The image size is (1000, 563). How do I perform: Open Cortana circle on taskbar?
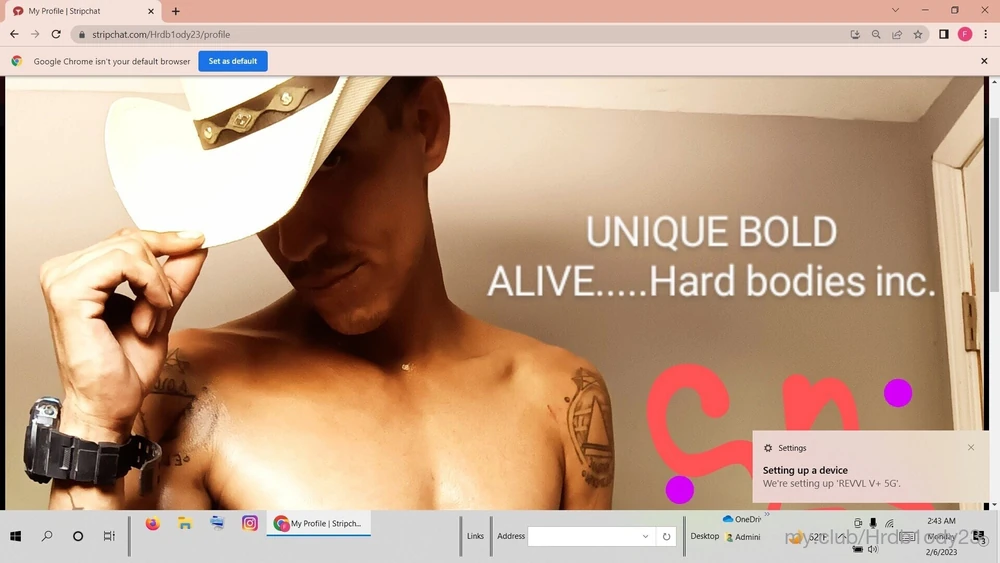click(78, 536)
